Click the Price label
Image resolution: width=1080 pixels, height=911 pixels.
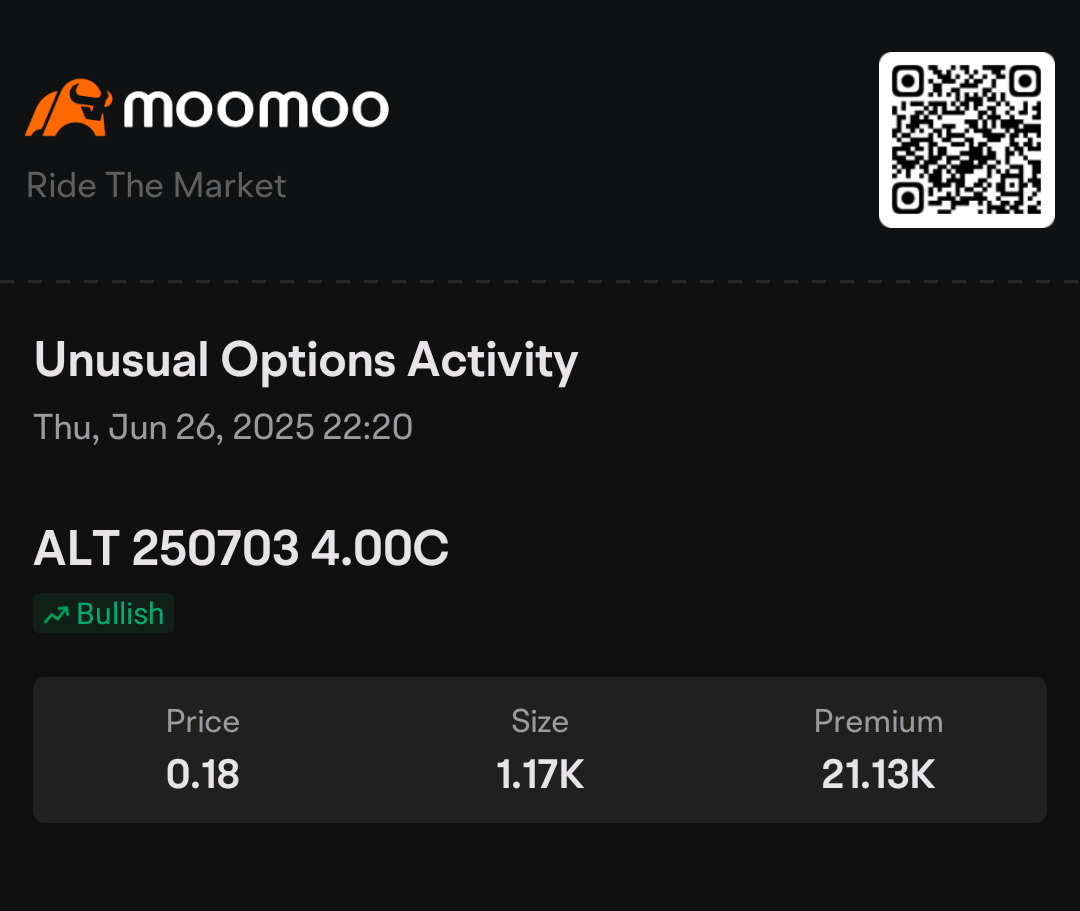202,722
